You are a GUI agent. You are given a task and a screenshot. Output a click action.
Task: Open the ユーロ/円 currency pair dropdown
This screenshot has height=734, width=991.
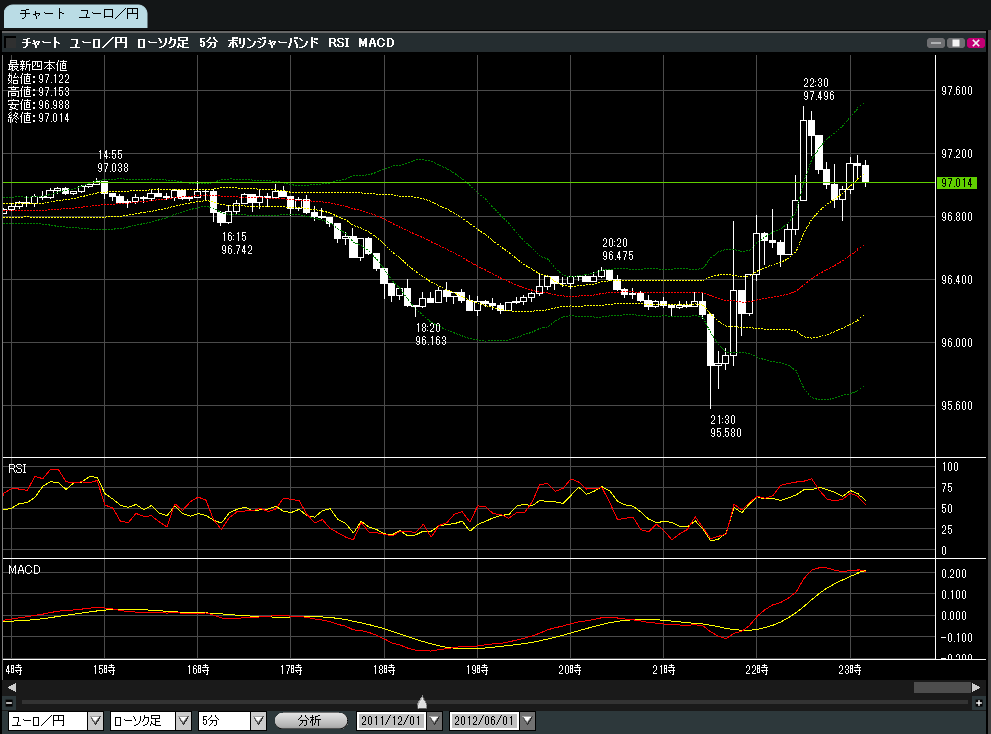click(95, 720)
